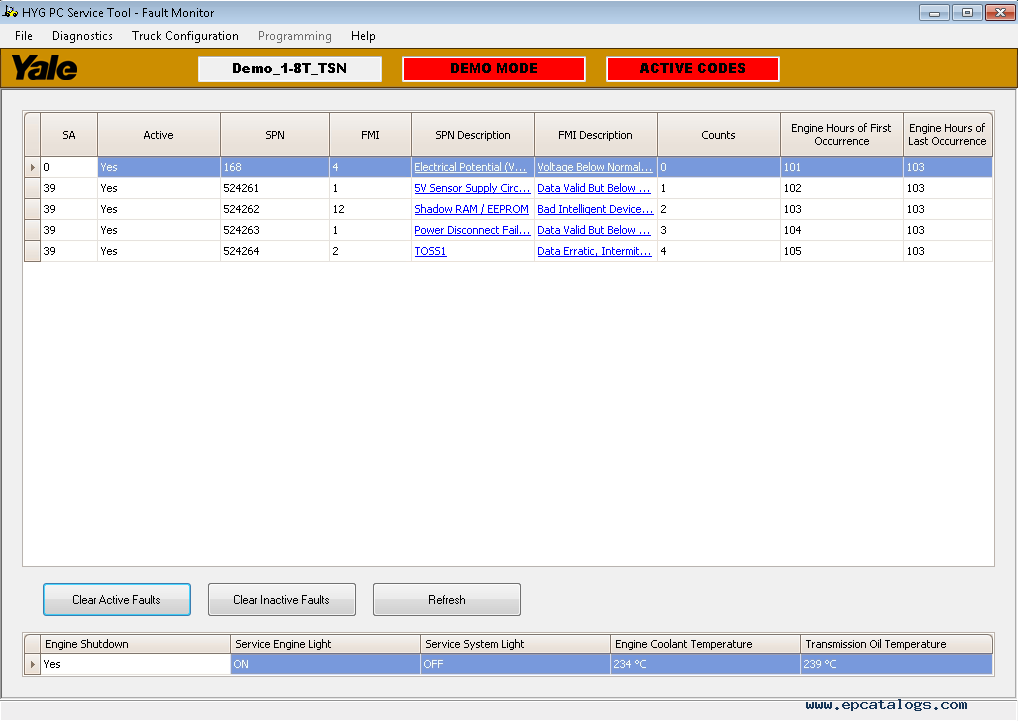Open the Electrical Potential SPN description link
The width and height of the screenshot is (1018, 721).
click(470, 168)
